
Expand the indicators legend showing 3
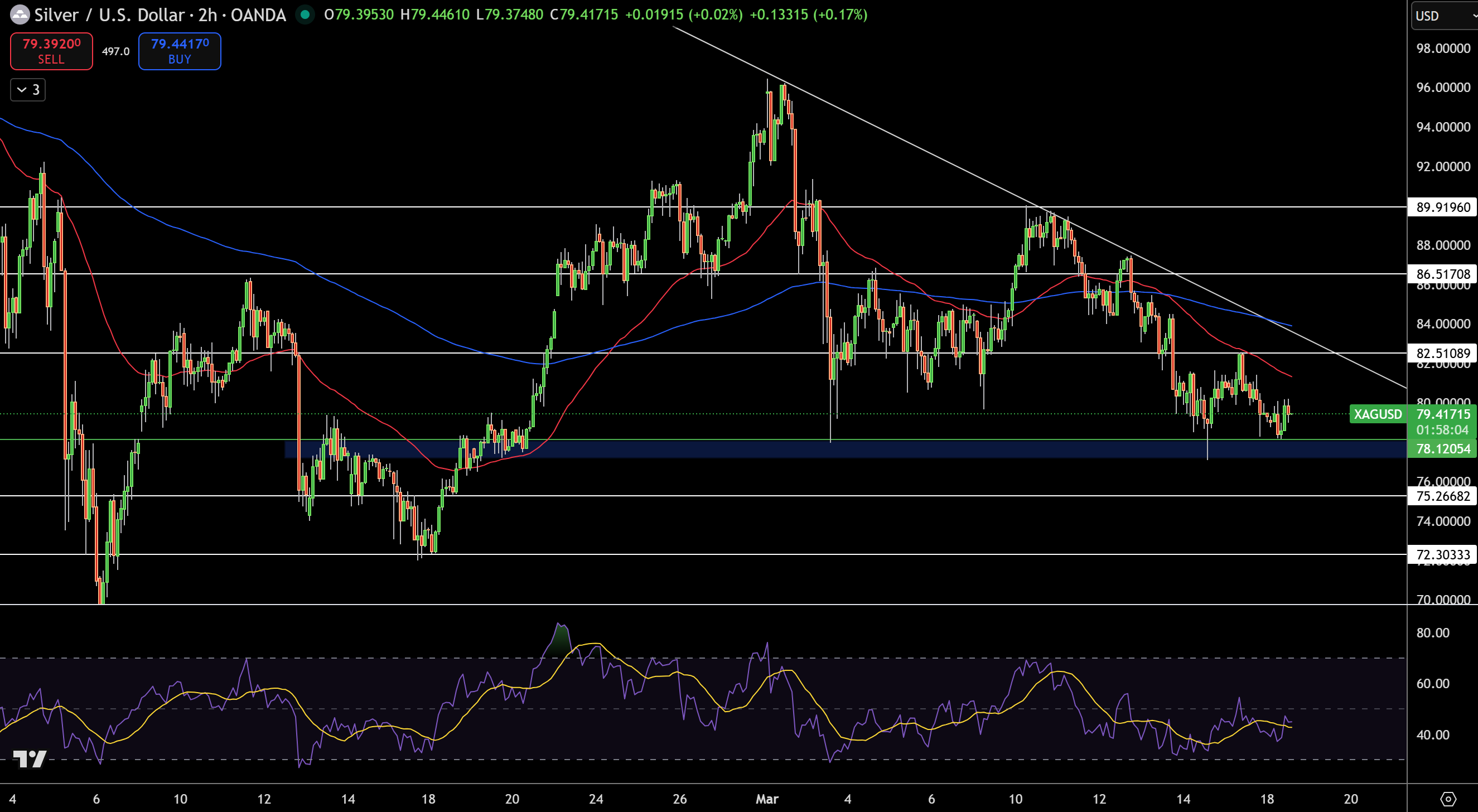[x=28, y=90]
